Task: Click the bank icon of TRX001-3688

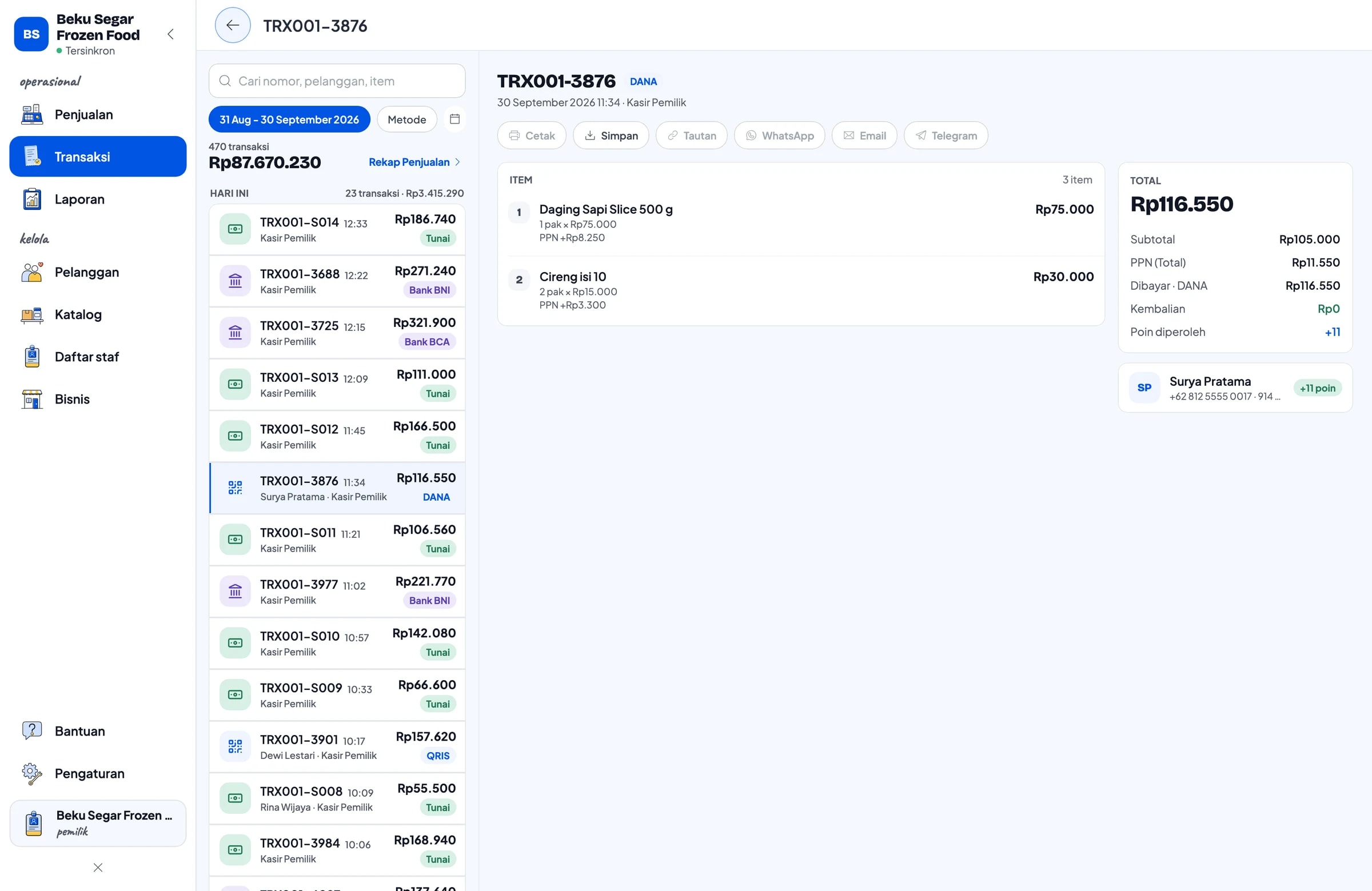Action: 235,281
